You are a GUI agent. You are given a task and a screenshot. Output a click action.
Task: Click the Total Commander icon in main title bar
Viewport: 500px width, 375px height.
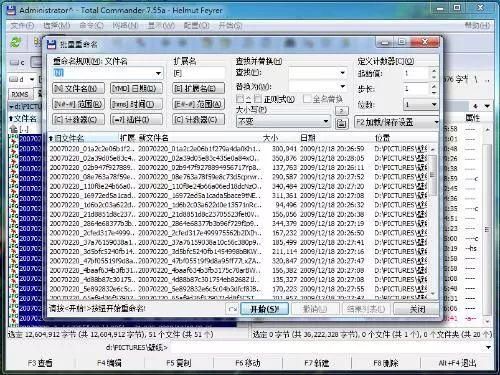point(12,10)
